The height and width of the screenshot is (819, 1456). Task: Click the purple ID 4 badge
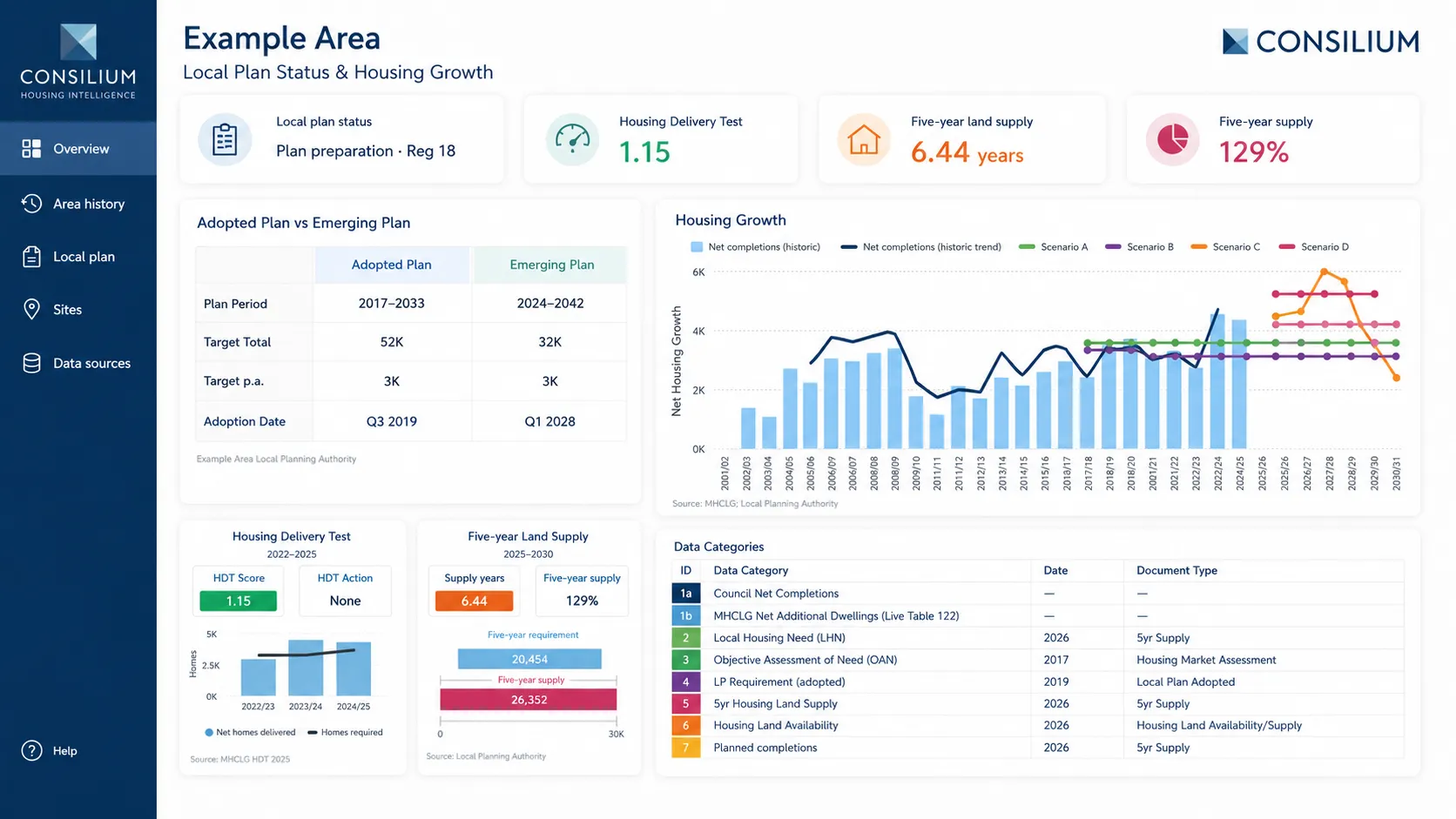[686, 681]
